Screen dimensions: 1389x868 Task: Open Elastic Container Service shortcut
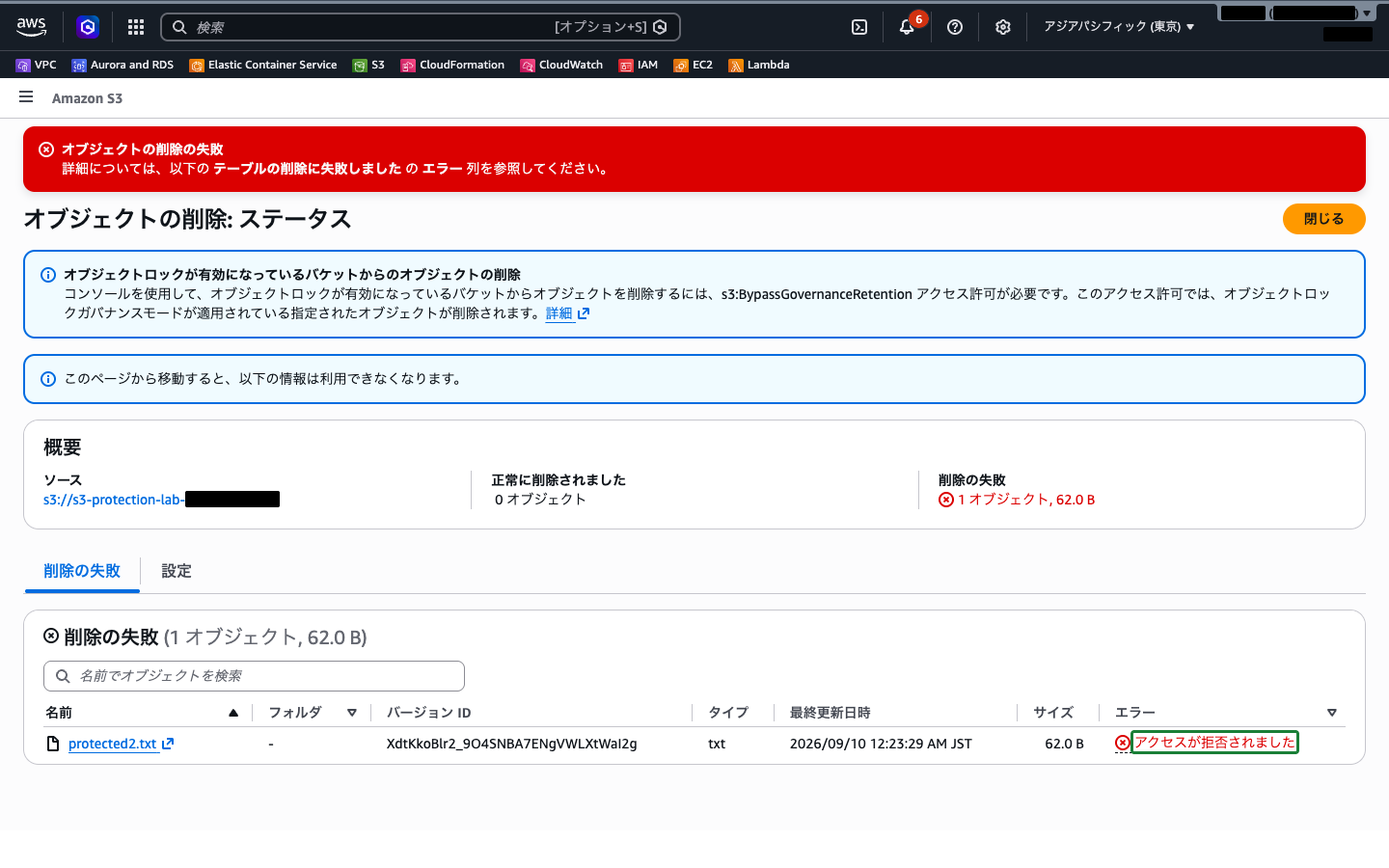263,65
